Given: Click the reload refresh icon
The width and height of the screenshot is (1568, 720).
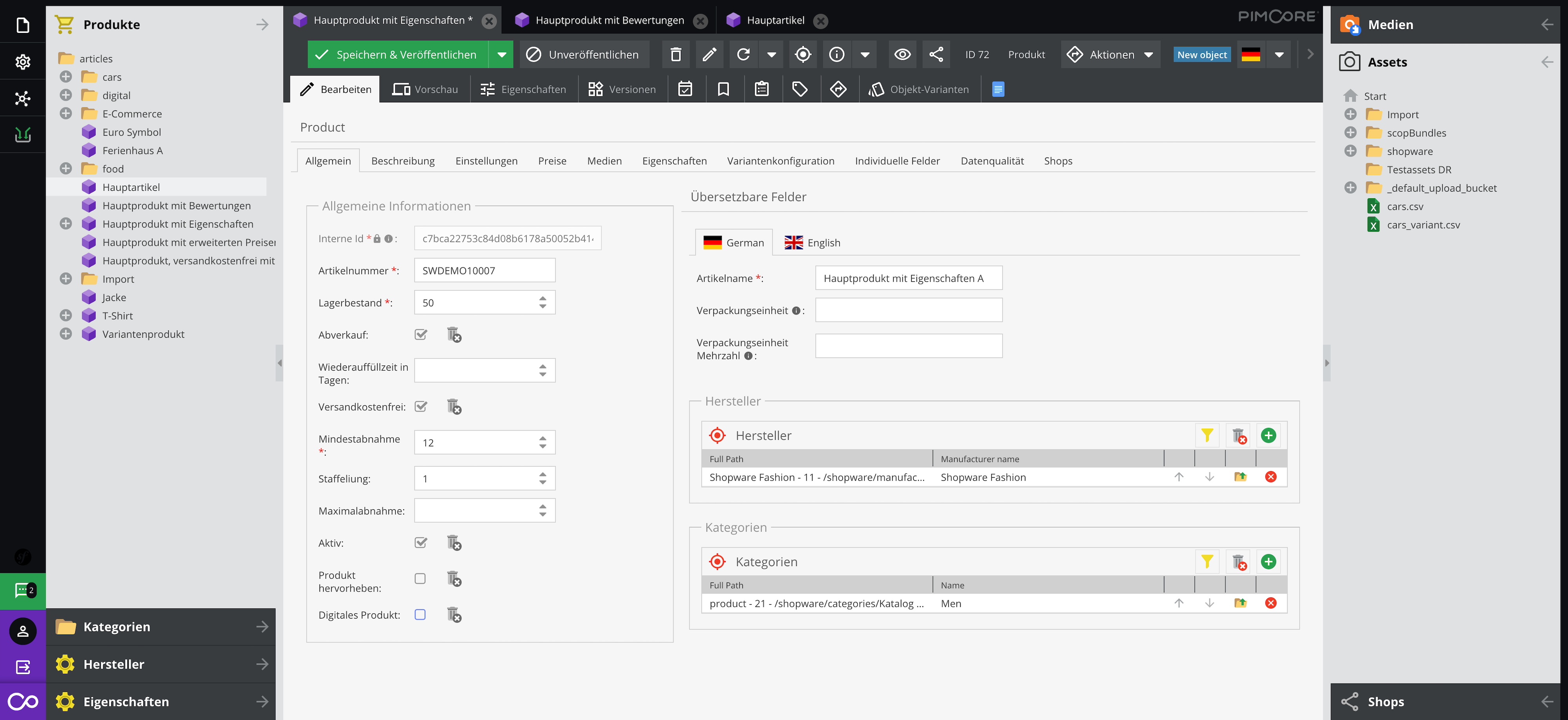Looking at the screenshot, I should pyautogui.click(x=743, y=55).
